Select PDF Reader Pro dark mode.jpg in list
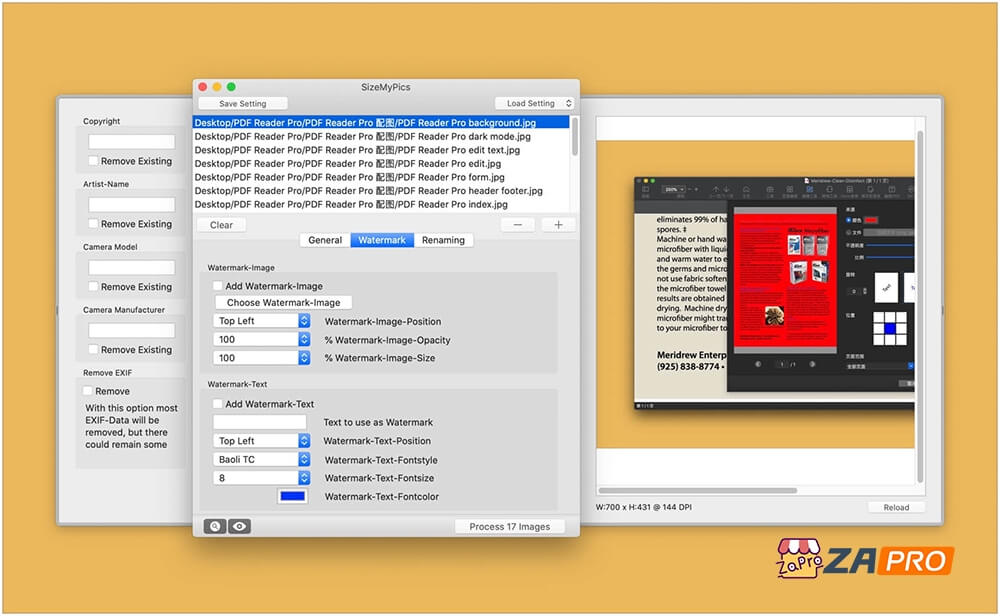The height and width of the screenshot is (616, 1000). click(x=362, y=136)
